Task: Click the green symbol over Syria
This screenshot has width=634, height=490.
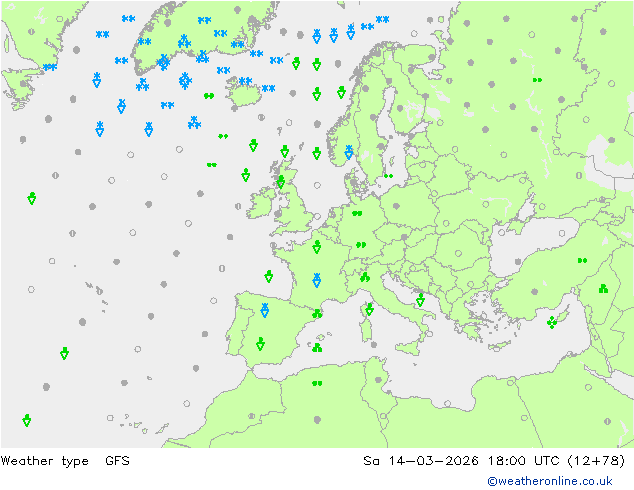Action: tap(603, 288)
